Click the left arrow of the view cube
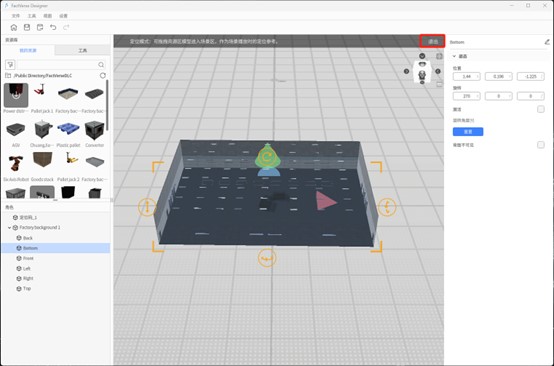The width and height of the screenshot is (554, 366). 406,71
